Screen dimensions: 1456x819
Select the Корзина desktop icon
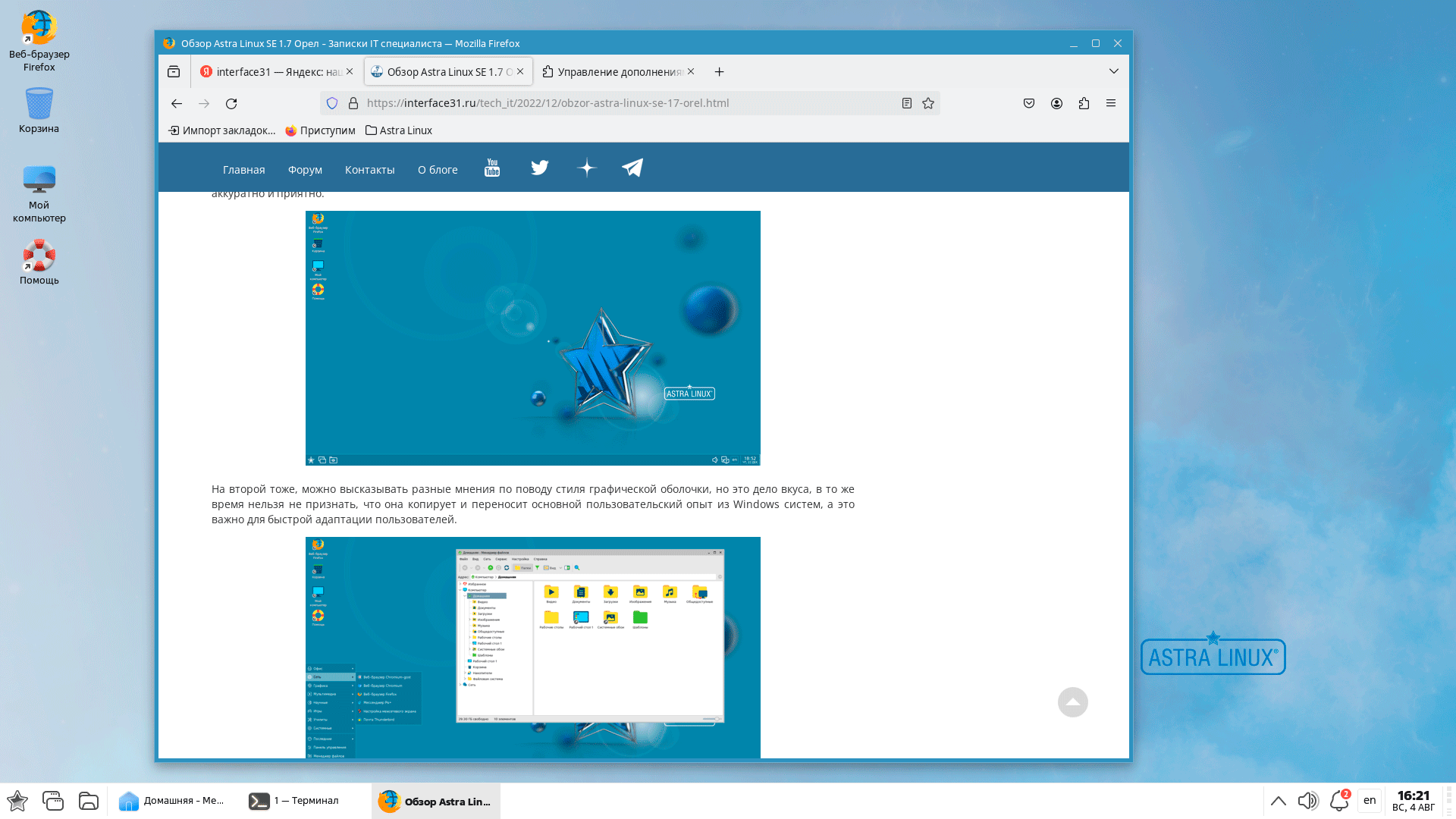(39, 110)
